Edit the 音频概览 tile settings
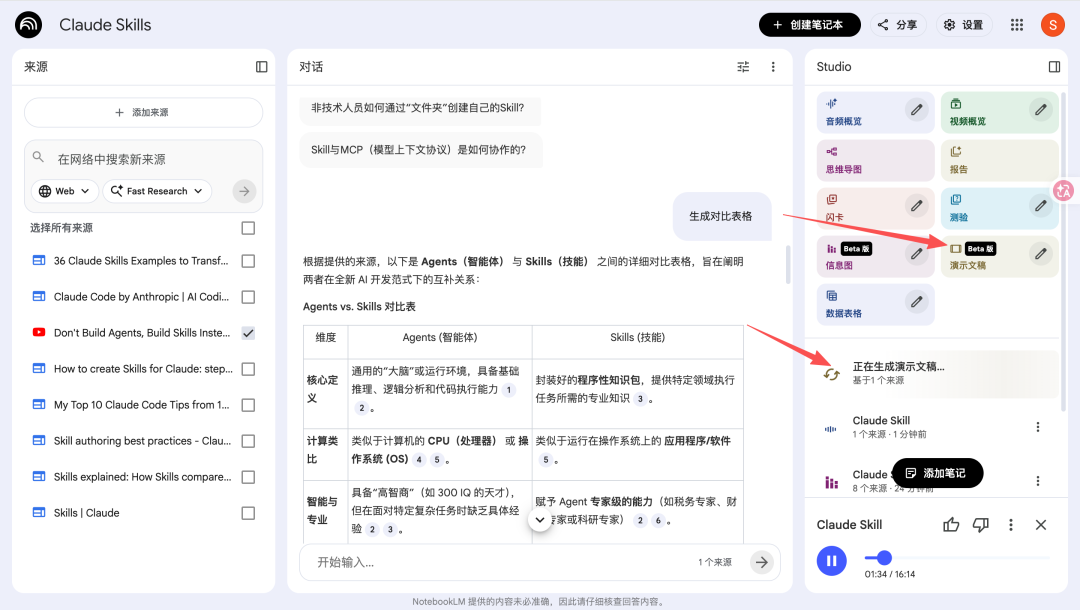The height and width of the screenshot is (610, 1080). click(916, 110)
